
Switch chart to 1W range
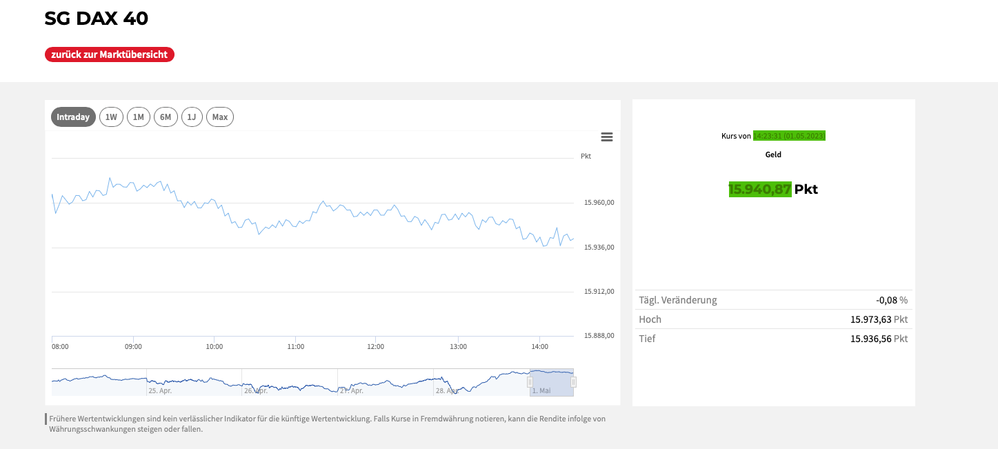111,117
